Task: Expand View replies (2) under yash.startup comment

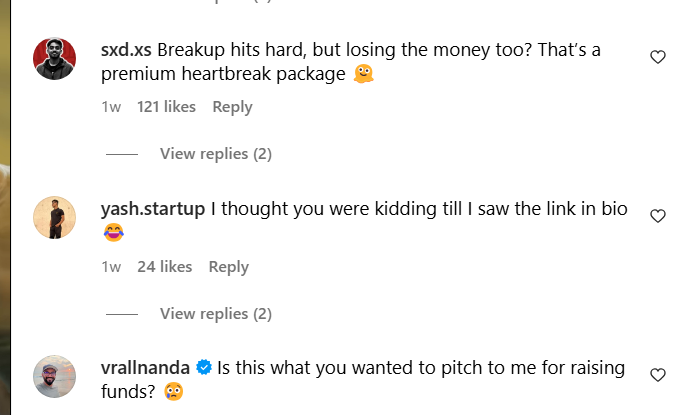Action: coord(215,314)
